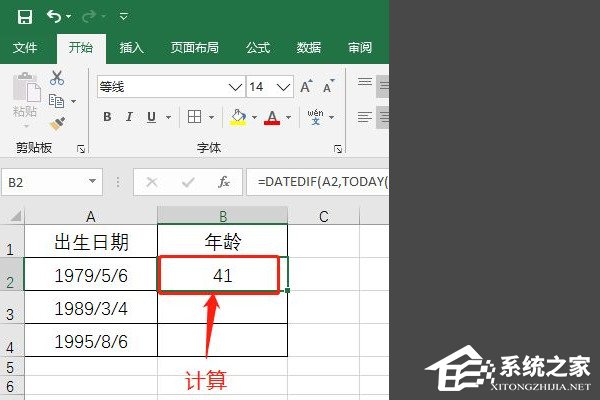This screenshot has height=400, width=600.
Task: Select cell containing 1995/8/6
Action: [91, 341]
